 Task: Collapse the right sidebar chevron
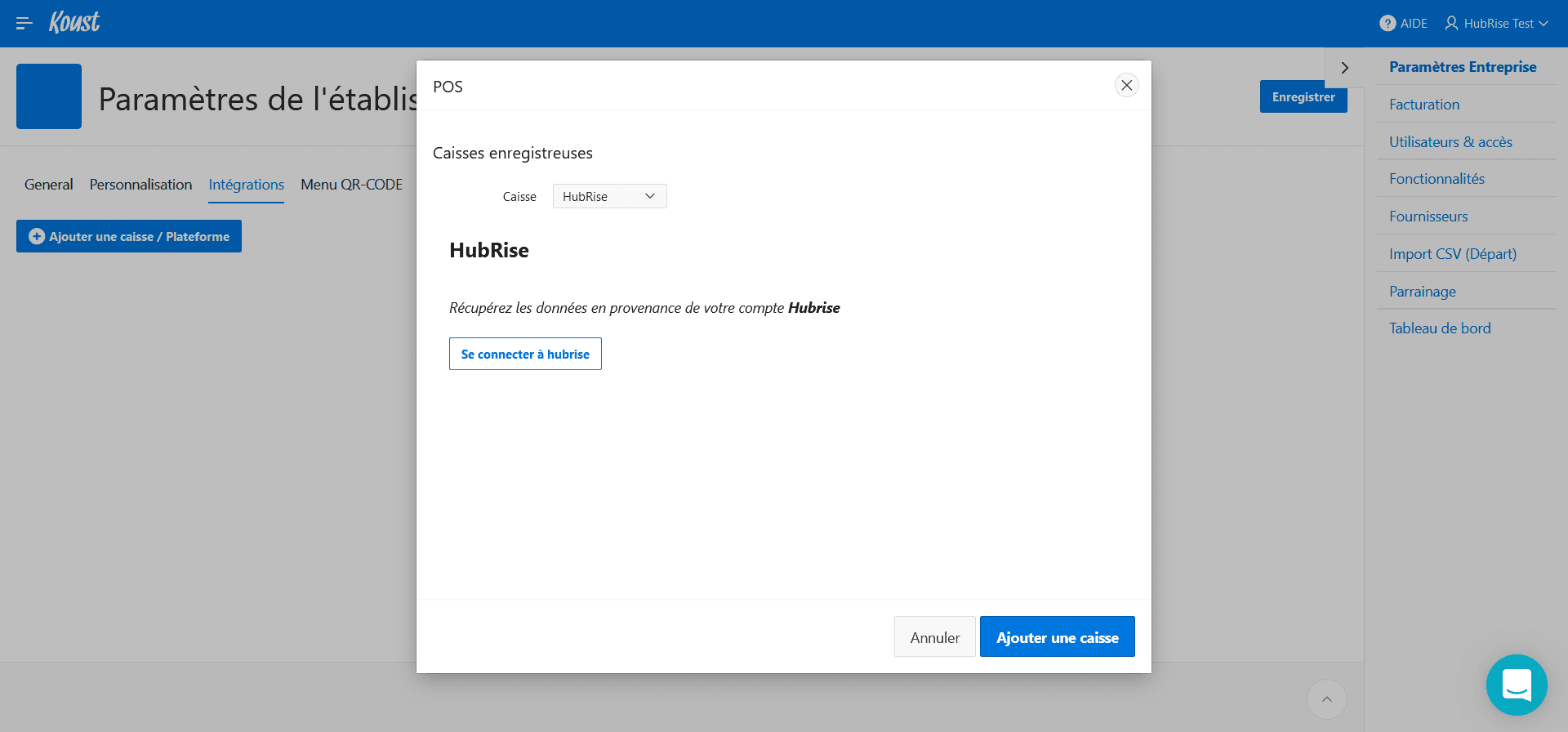[x=1344, y=68]
